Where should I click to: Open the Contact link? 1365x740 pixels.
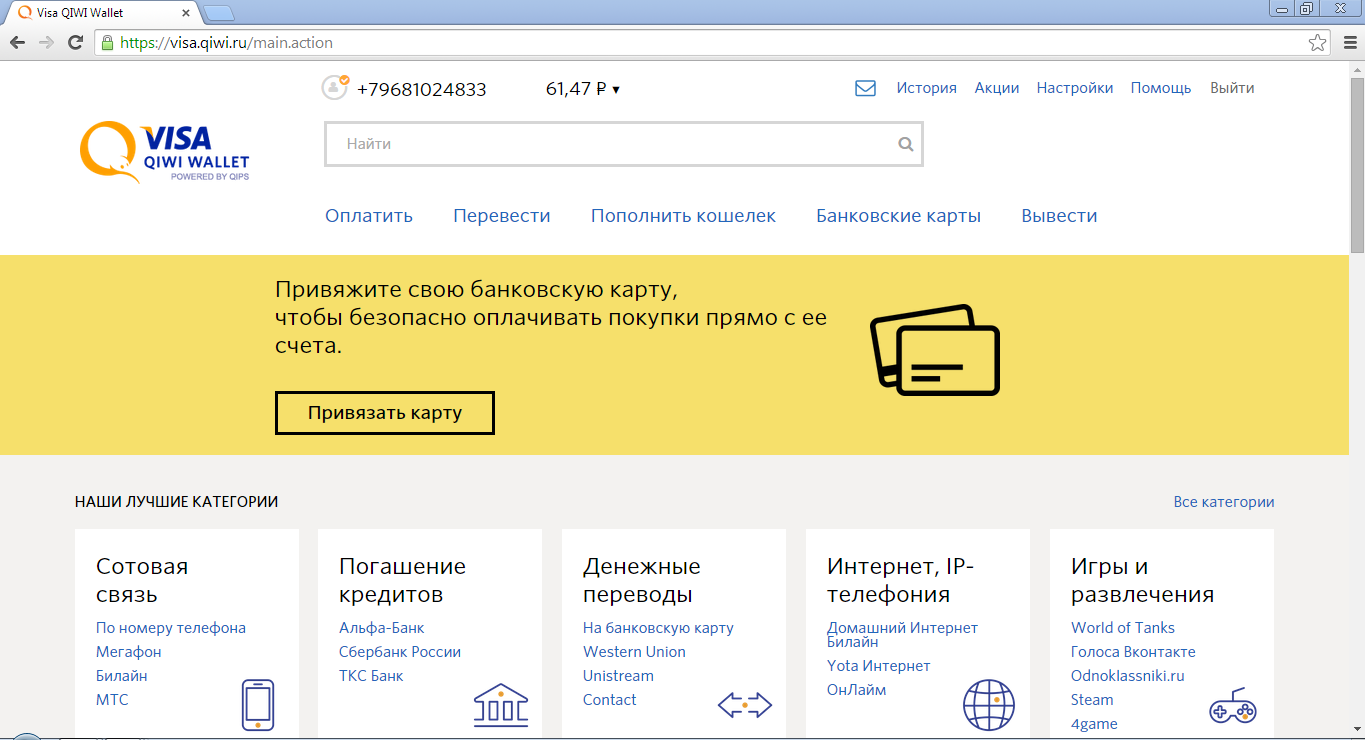pyautogui.click(x=610, y=700)
